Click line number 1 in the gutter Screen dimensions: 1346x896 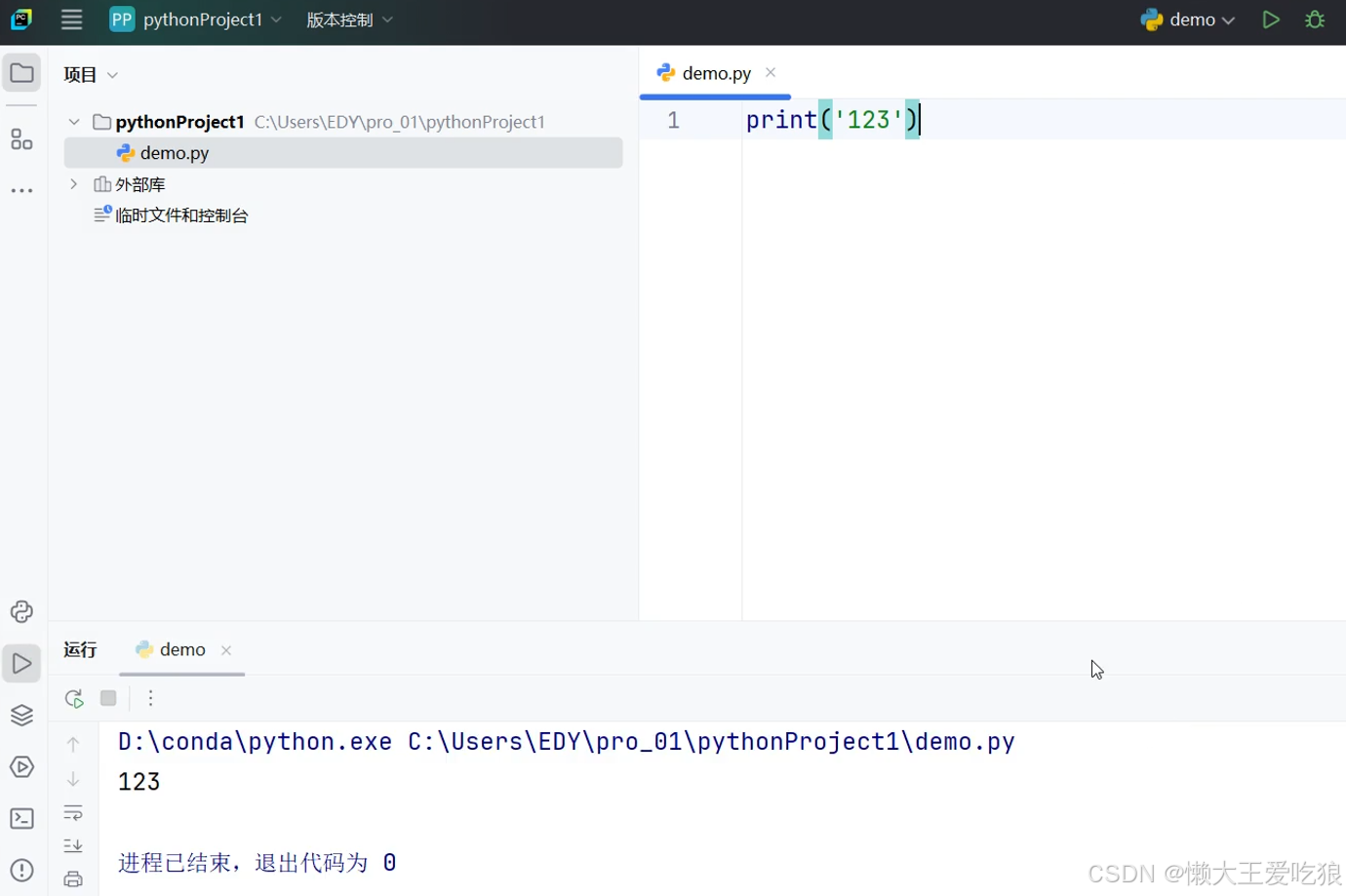pyautogui.click(x=673, y=120)
